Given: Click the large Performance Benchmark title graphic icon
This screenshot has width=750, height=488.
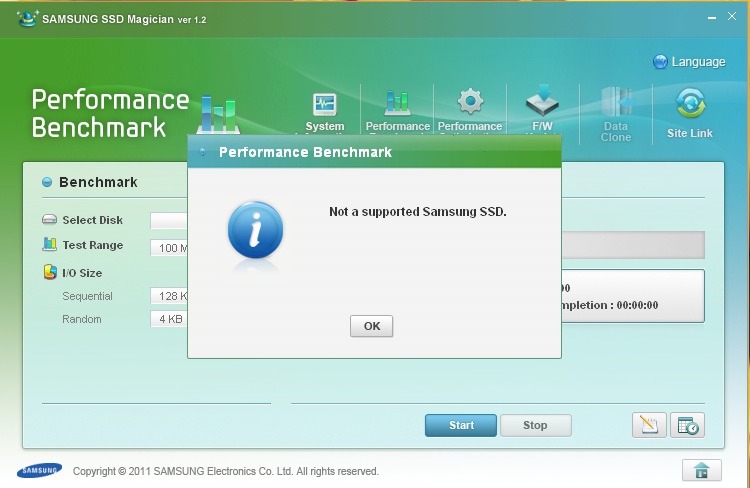Looking at the screenshot, I should point(218,114).
